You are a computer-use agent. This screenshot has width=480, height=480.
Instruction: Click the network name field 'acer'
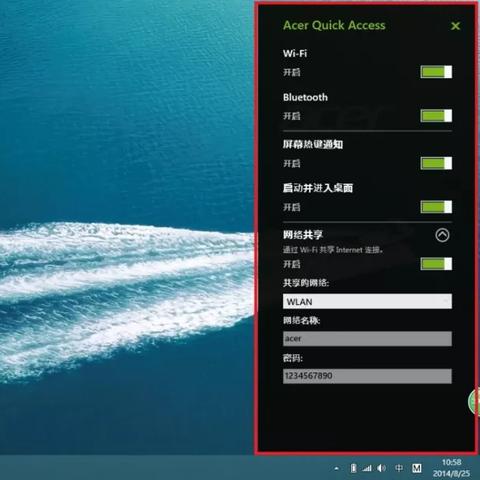(x=367, y=339)
